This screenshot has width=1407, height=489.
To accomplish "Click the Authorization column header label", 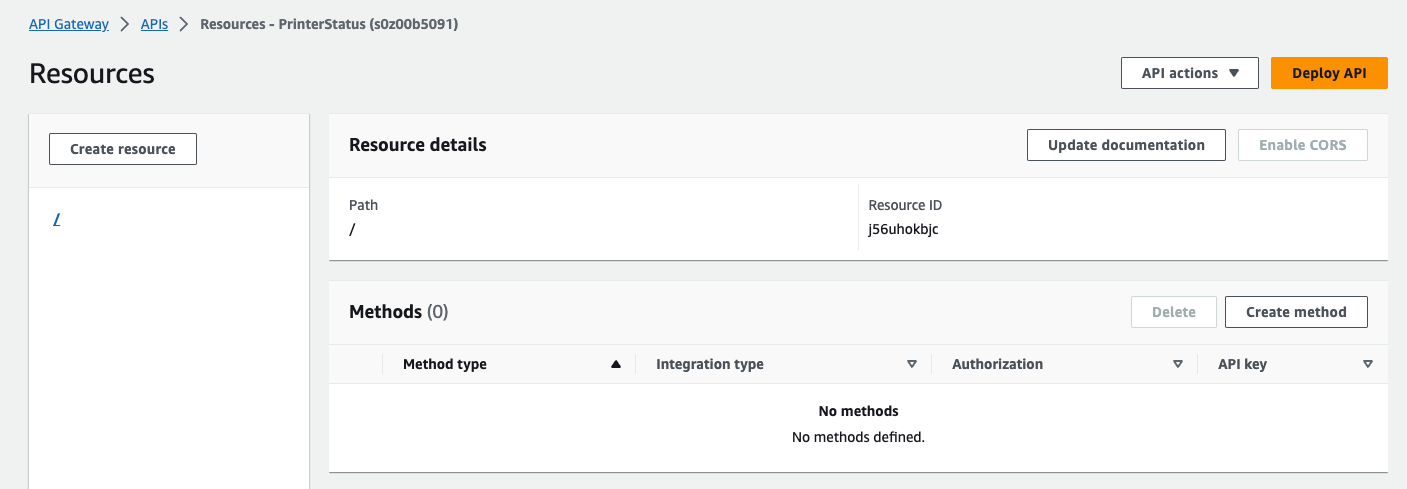I will tap(997, 365).
